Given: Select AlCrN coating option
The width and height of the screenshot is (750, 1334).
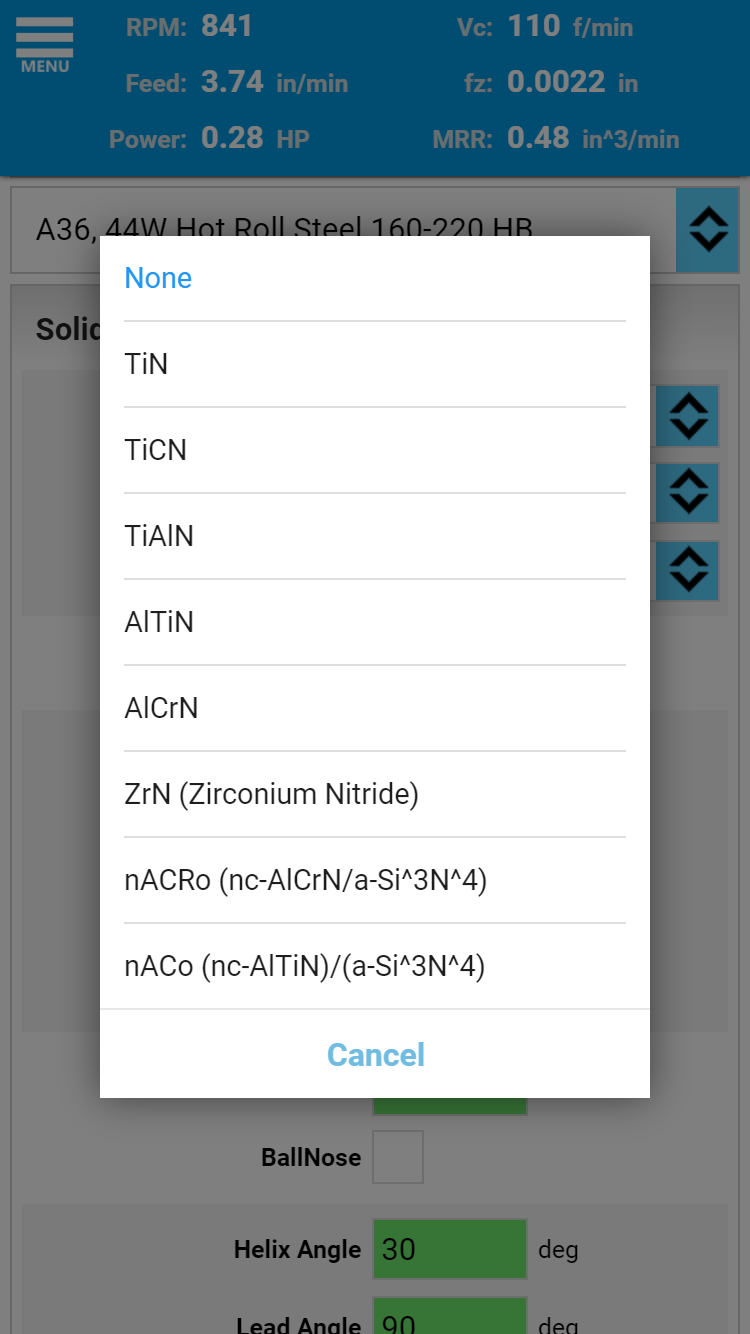Looking at the screenshot, I should click(x=375, y=708).
